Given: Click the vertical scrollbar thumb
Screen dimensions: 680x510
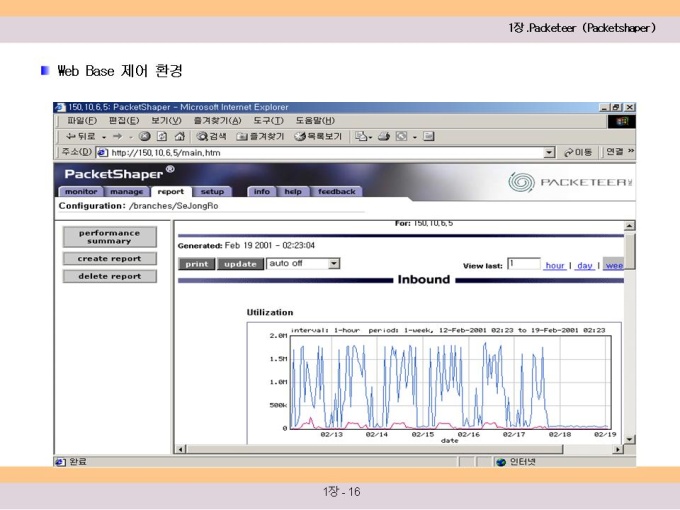Looking at the screenshot, I should pyautogui.click(x=629, y=251).
